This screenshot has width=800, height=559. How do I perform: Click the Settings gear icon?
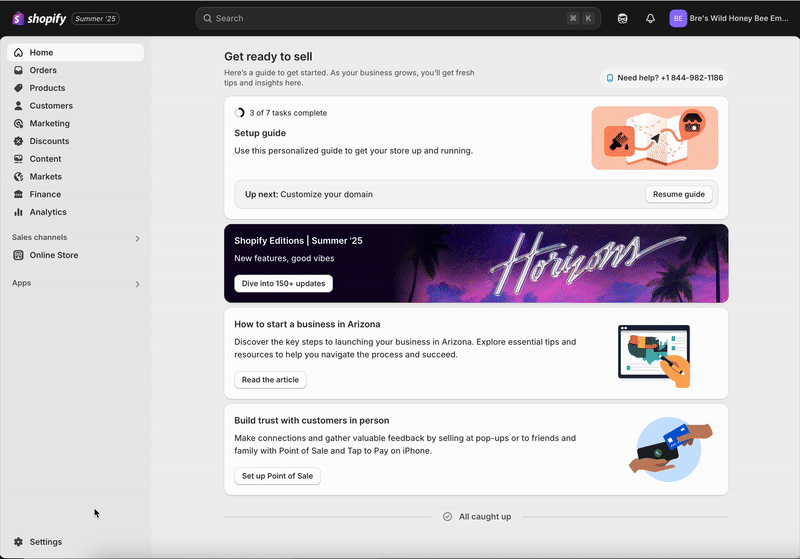[18, 542]
